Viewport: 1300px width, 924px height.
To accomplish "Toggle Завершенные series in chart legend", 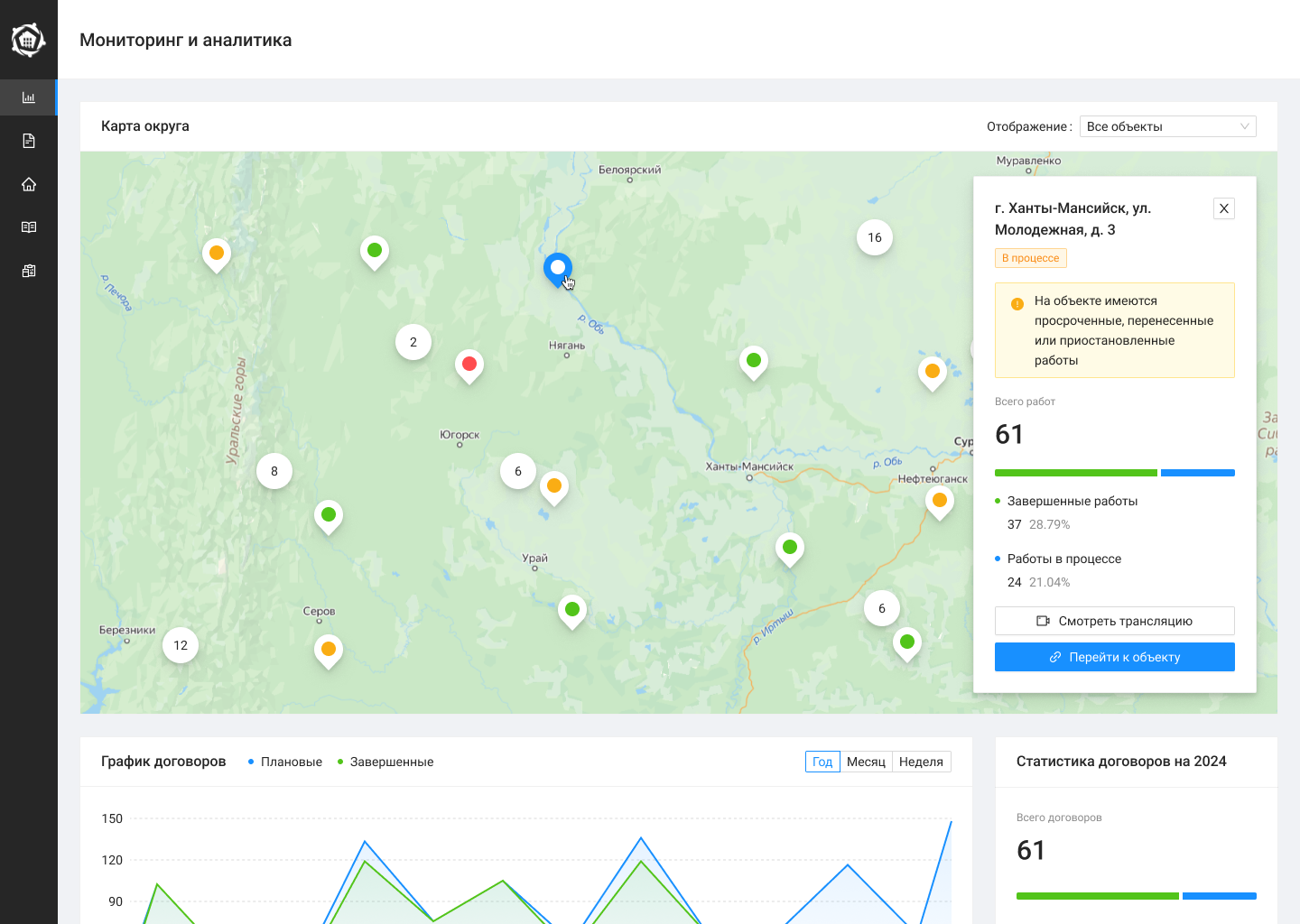I will point(385,762).
